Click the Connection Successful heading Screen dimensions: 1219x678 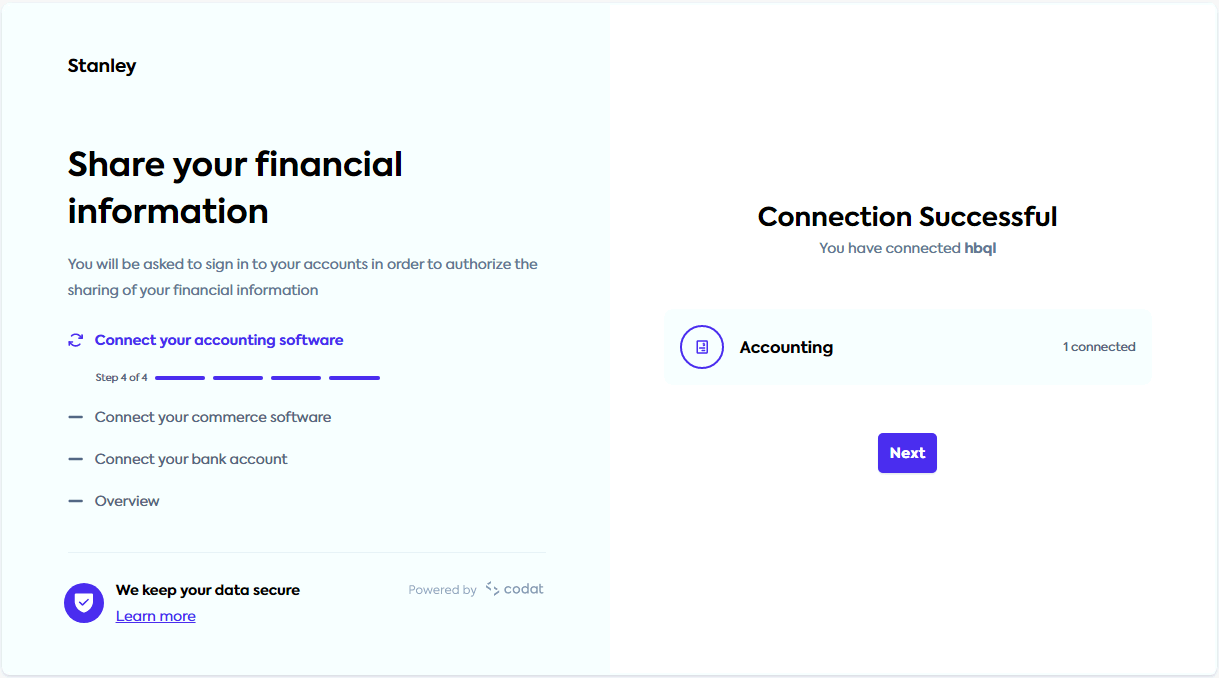[907, 216]
